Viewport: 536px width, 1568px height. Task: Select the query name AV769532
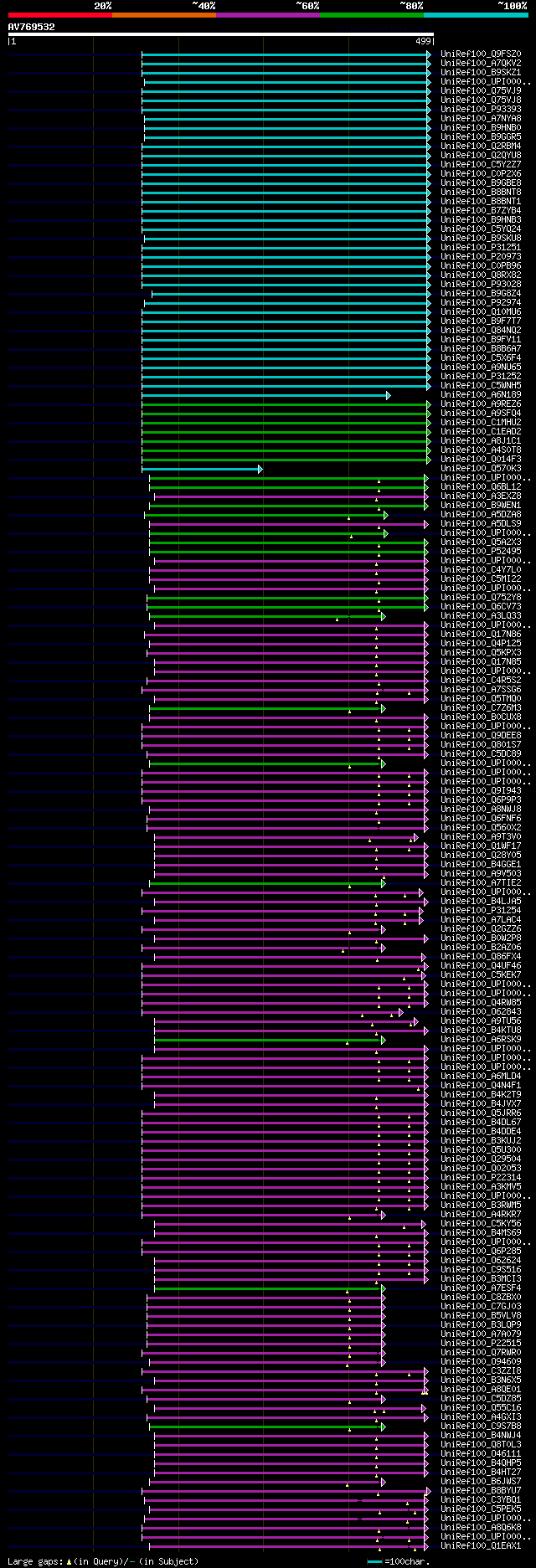(32, 27)
